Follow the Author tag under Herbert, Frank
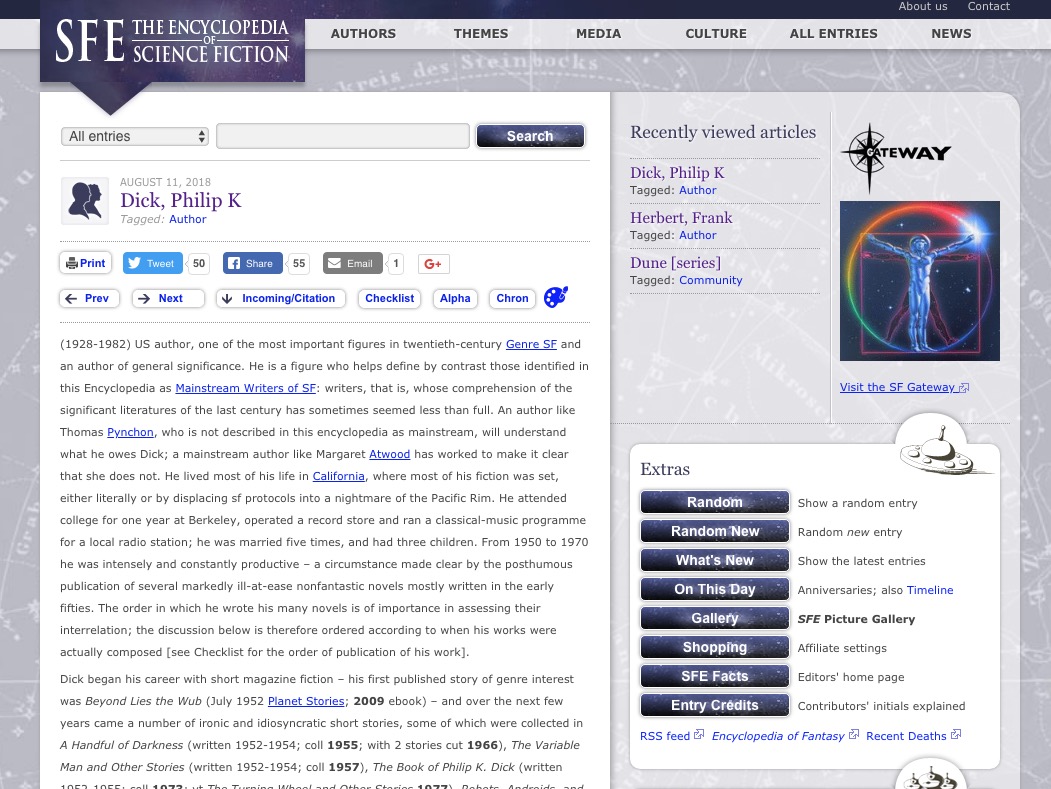 pos(698,235)
